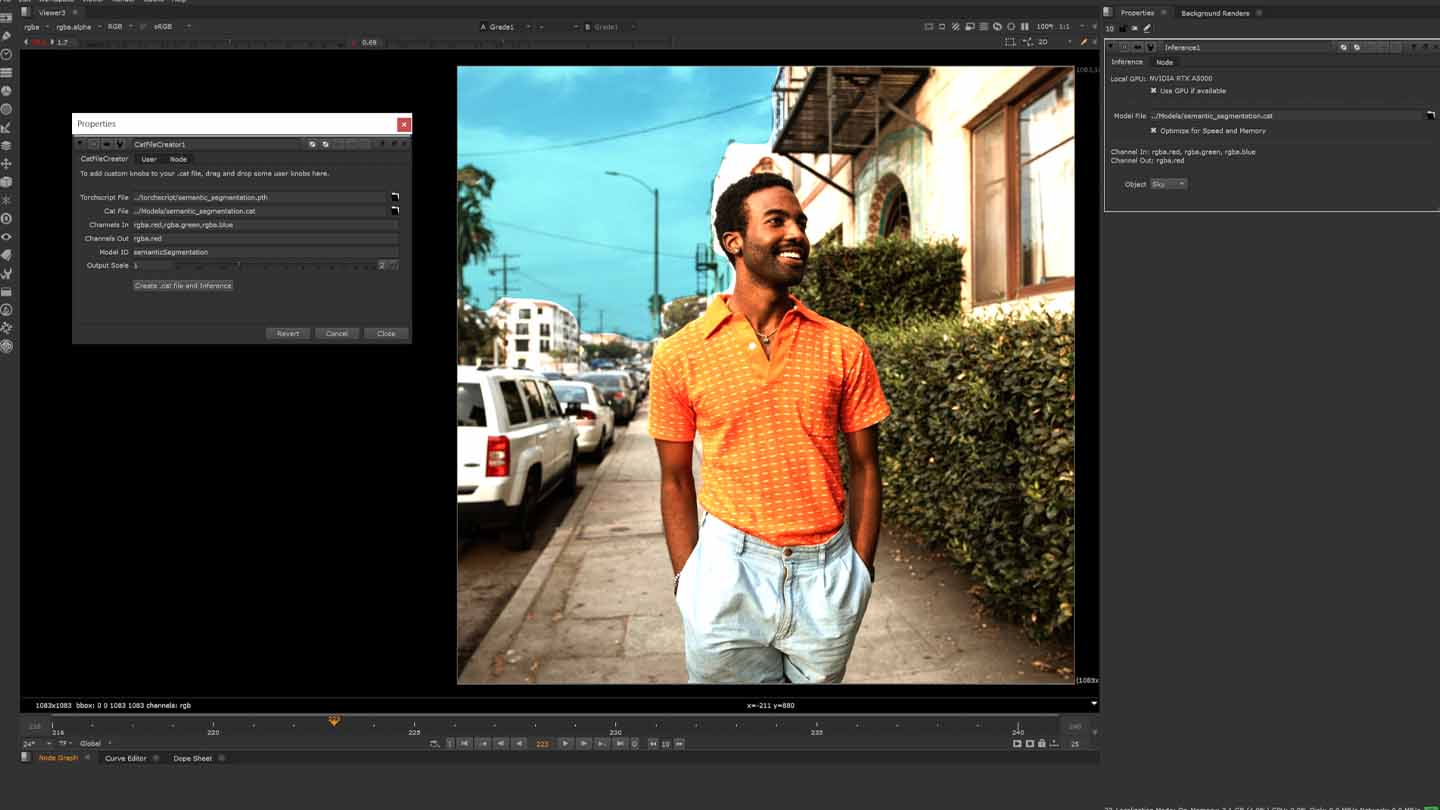Disable Optimize for Speed and Memory

pos(1153,130)
